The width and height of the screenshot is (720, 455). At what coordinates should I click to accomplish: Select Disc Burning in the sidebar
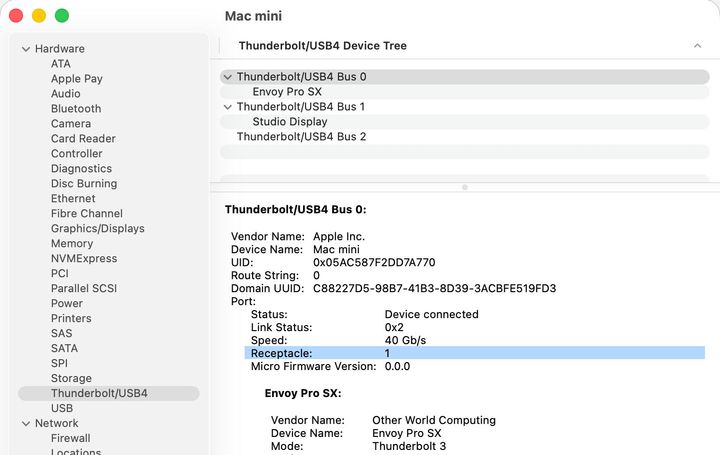pyautogui.click(x=84, y=184)
